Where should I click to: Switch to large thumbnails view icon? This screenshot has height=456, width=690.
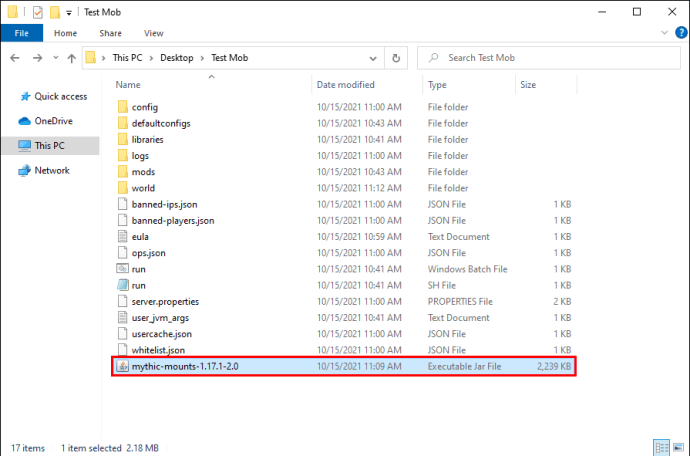(x=679, y=448)
